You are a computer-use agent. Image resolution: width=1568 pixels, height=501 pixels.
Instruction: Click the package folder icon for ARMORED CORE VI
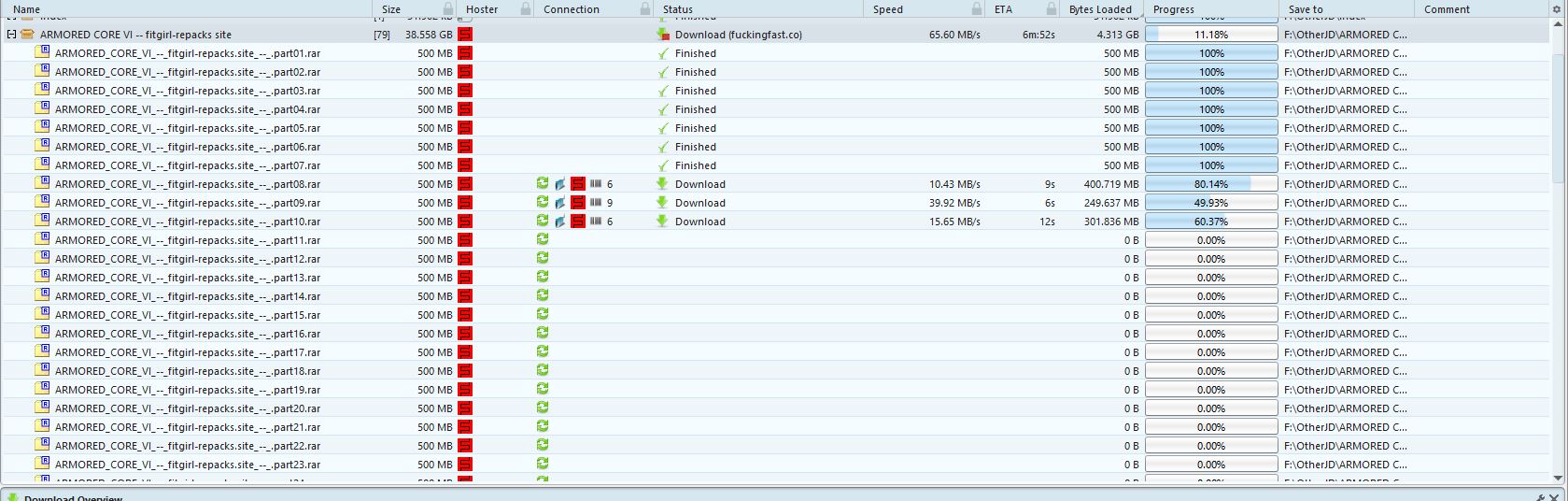27,35
